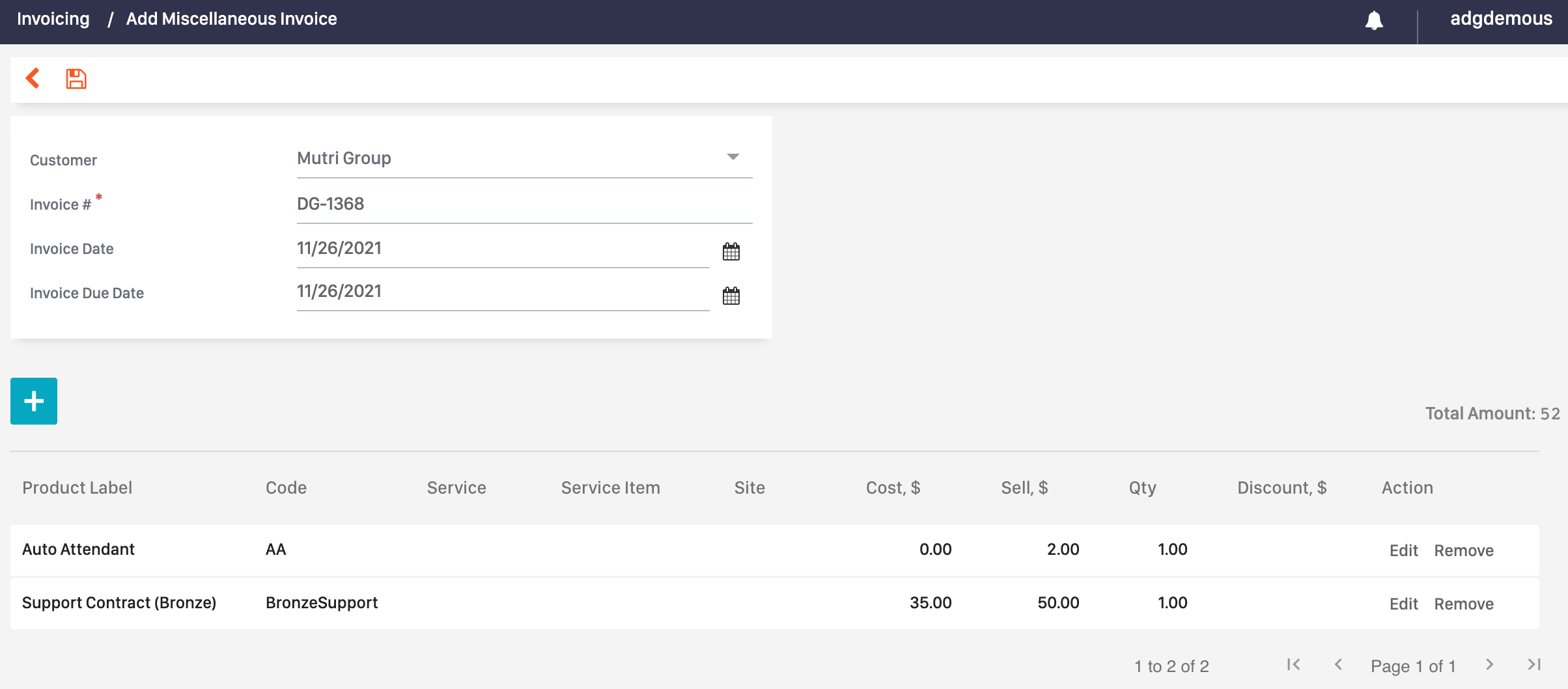Click the save invoice icon
The width and height of the screenshot is (1568, 689).
click(x=76, y=78)
